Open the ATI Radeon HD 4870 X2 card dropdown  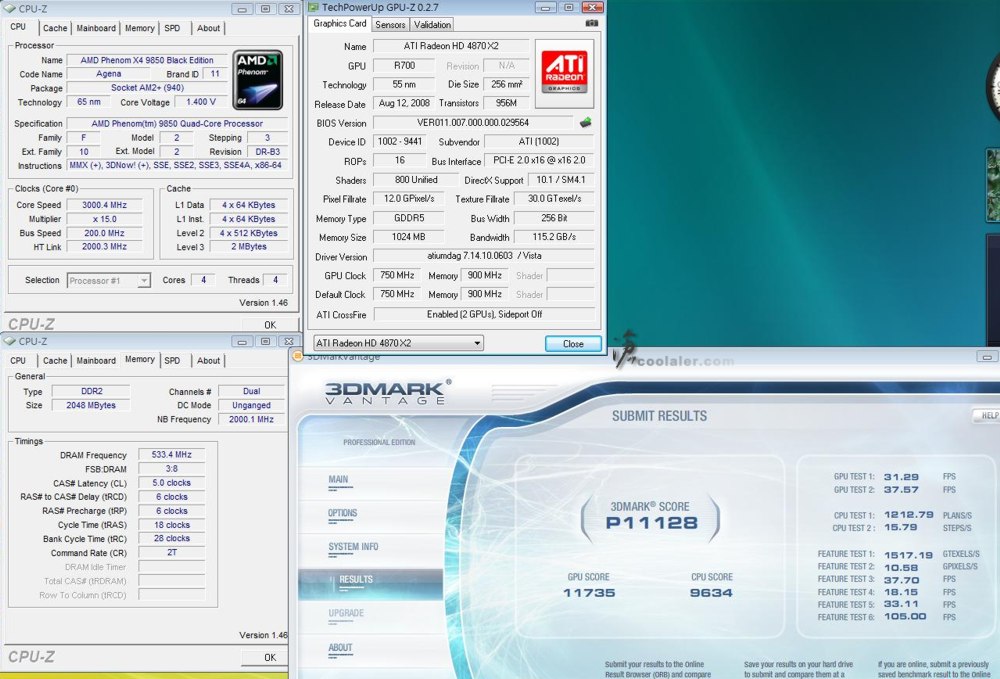(398, 343)
